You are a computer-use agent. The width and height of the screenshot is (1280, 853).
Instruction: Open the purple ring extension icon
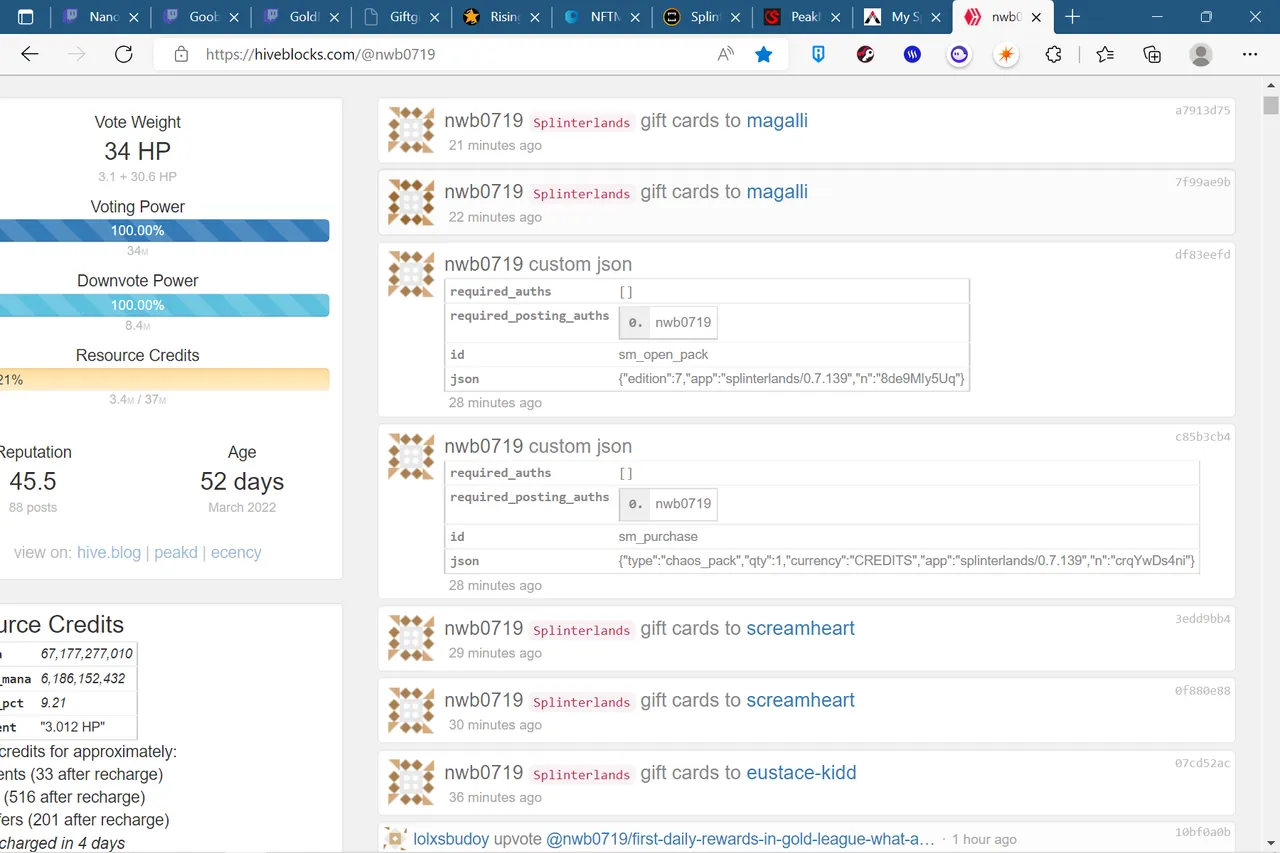[959, 55]
